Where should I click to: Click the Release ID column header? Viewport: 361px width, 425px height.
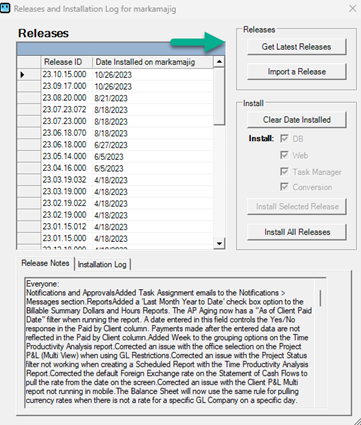[x=66, y=62]
